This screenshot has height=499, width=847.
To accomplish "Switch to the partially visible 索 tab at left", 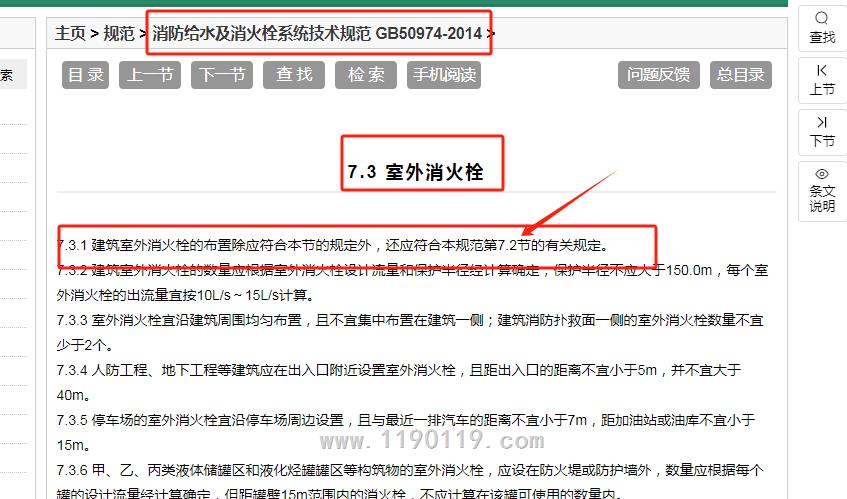I will (x=8, y=75).
